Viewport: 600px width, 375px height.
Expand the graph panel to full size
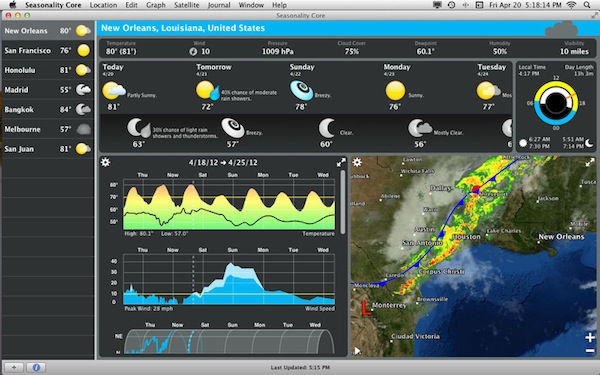pyautogui.click(x=341, y=163)
